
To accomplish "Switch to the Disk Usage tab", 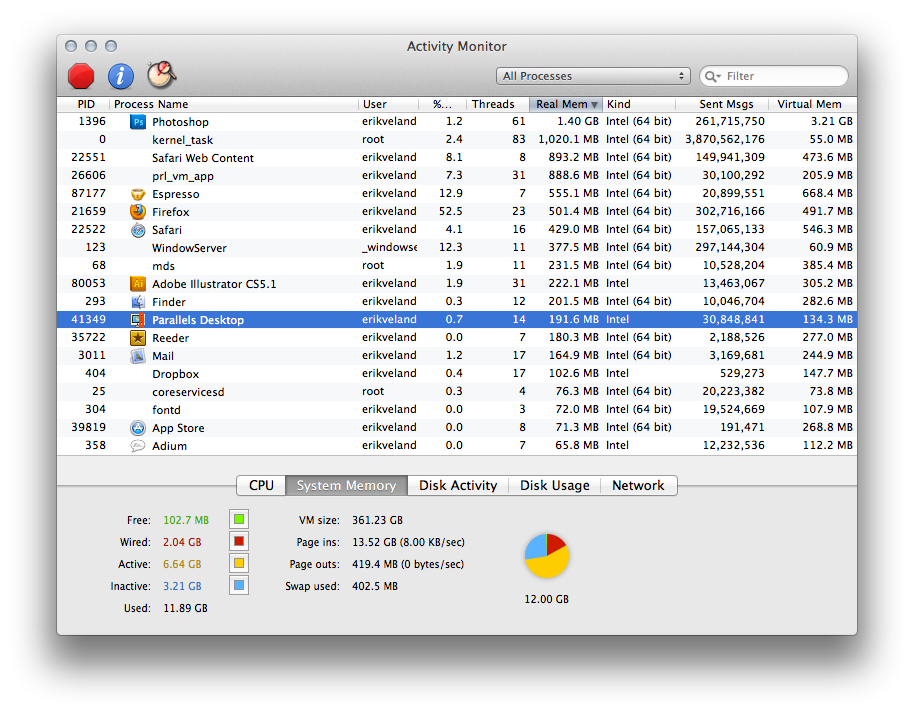I will click(554, 486).
